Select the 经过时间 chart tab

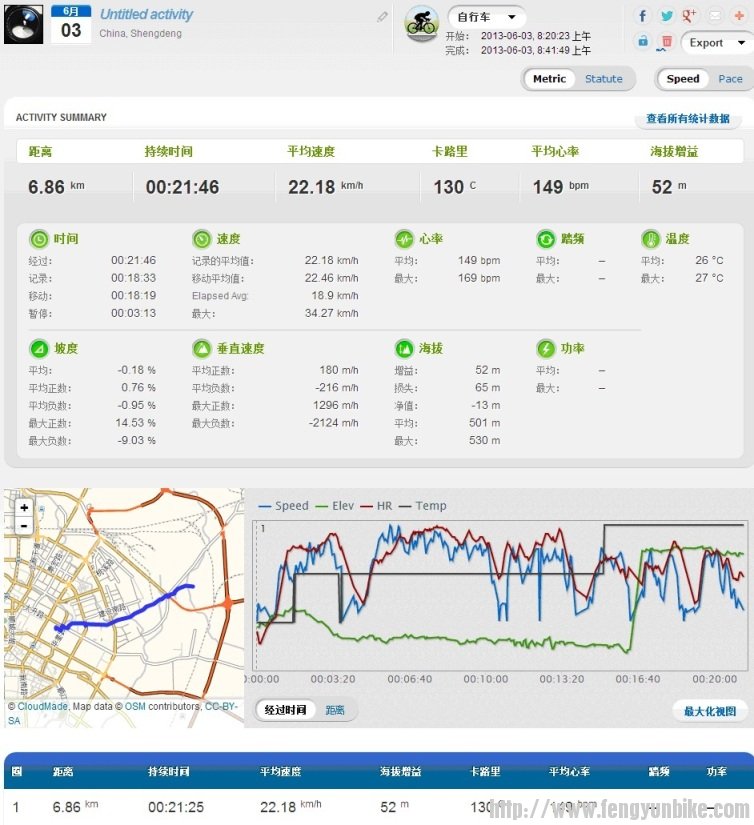pos(285,710)
